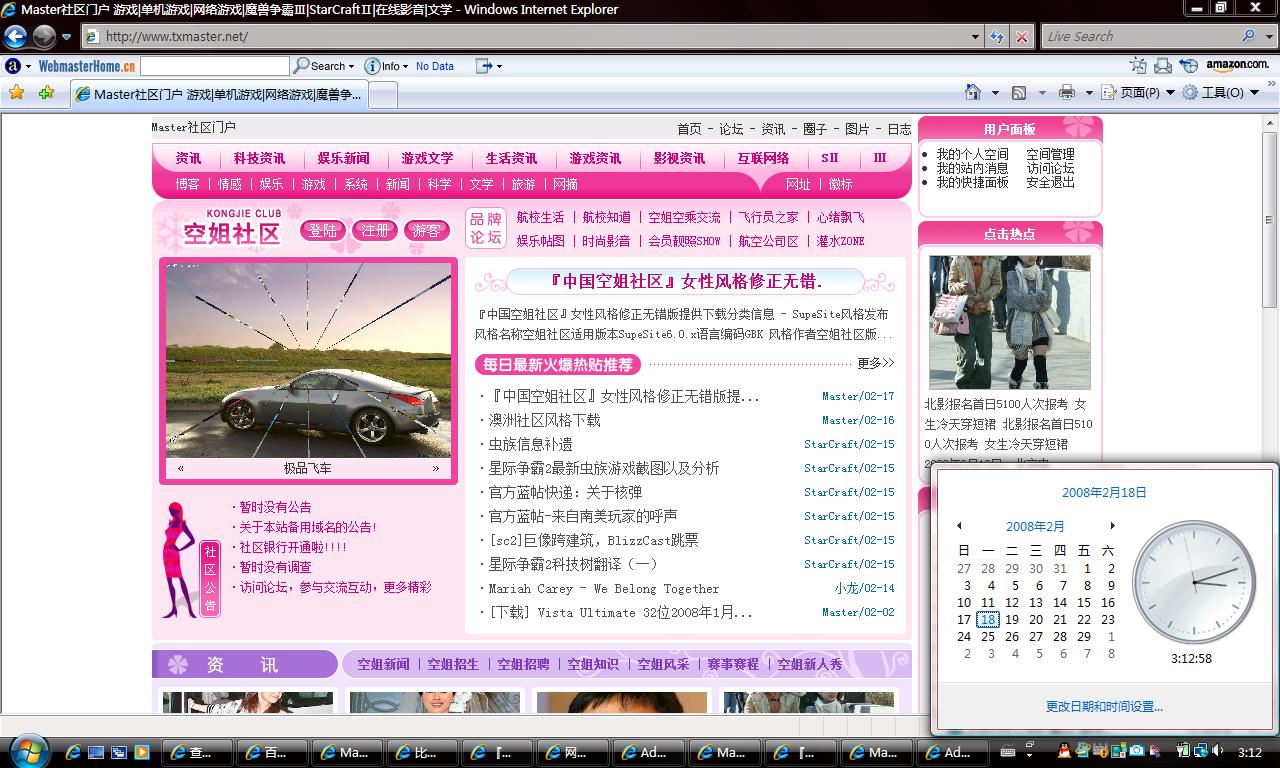Image resolution: width=1280 pixels, height=768 pixels.
Task: Open the 关于本站备用域名的公告 notice
Action: (307, 527)
